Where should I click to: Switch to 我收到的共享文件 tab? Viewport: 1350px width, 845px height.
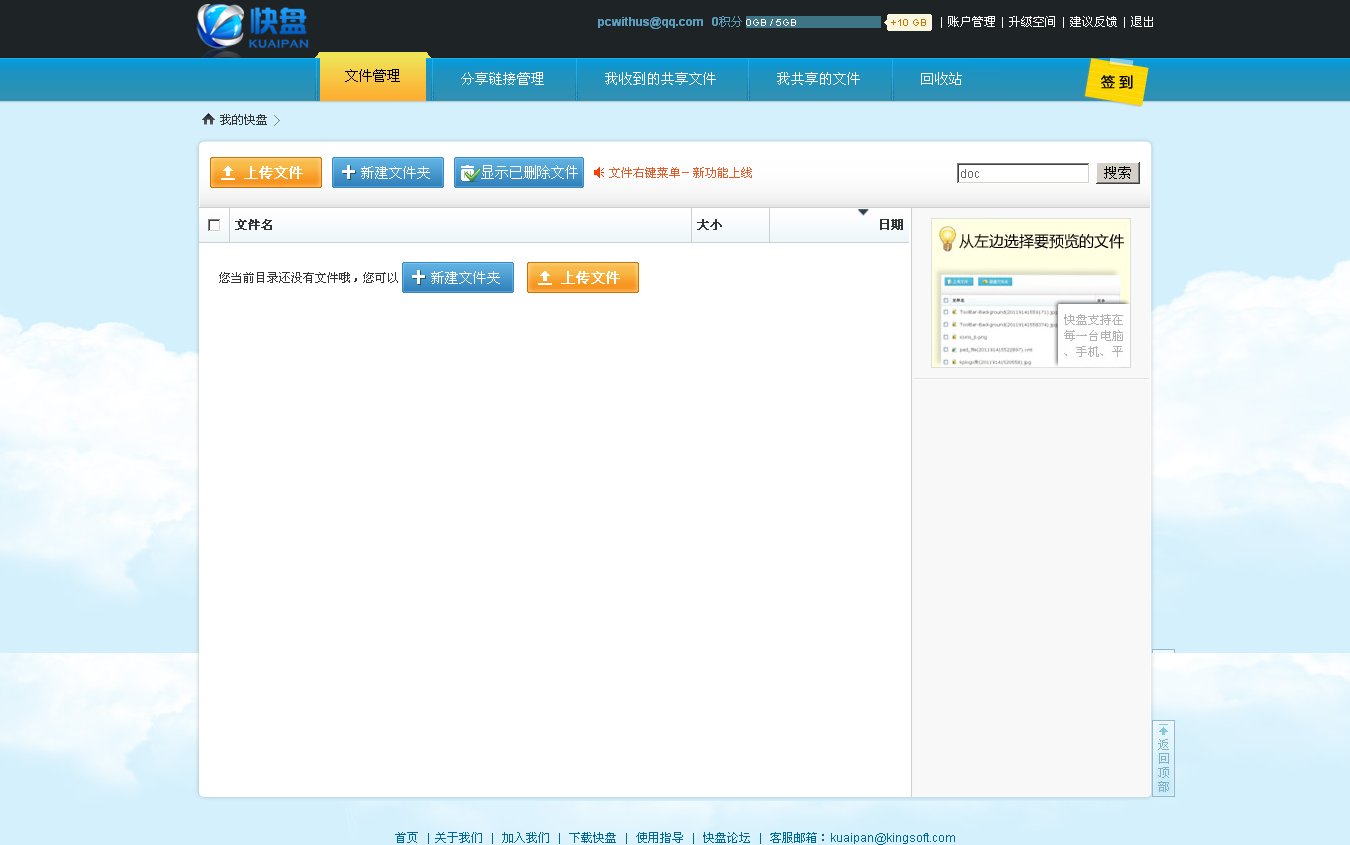pyautogui.click(x=660, y=79)
